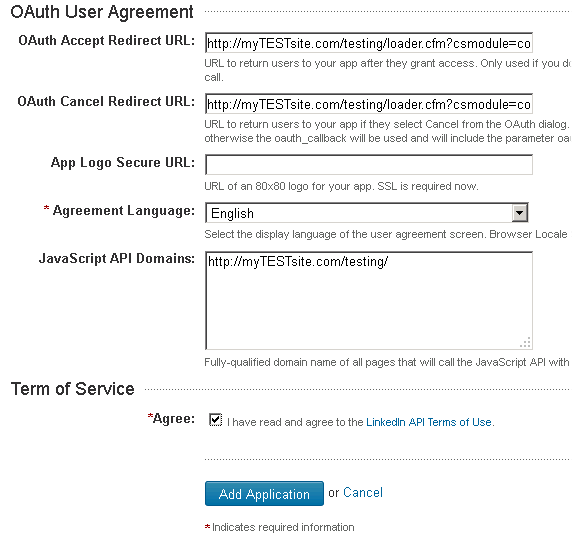Focus the OAuth Accept Redirect URL field
Viewport: 572px width, 537px height.
point(368,43)
